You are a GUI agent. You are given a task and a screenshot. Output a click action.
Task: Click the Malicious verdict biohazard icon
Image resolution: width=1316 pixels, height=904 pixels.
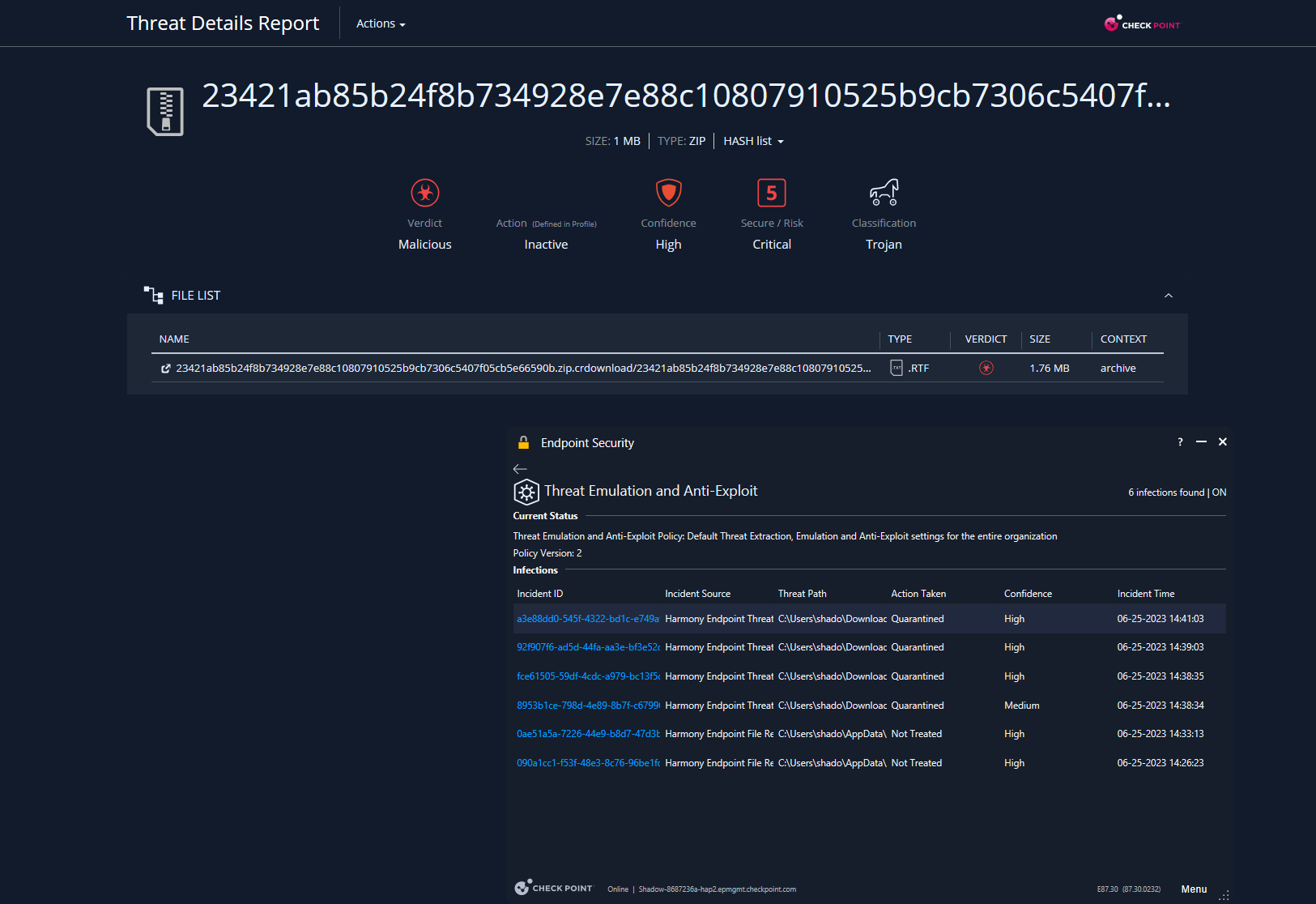tap(424, 193)
